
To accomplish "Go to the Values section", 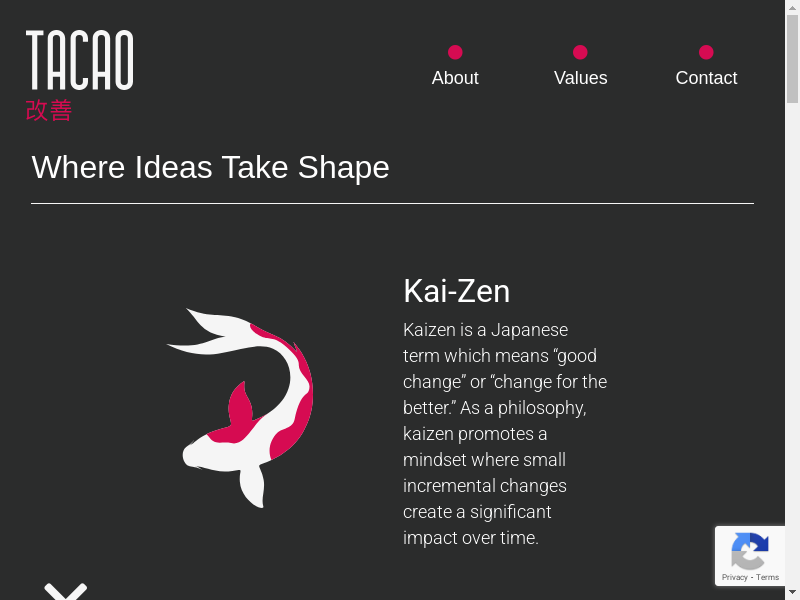I will point(581,78).
